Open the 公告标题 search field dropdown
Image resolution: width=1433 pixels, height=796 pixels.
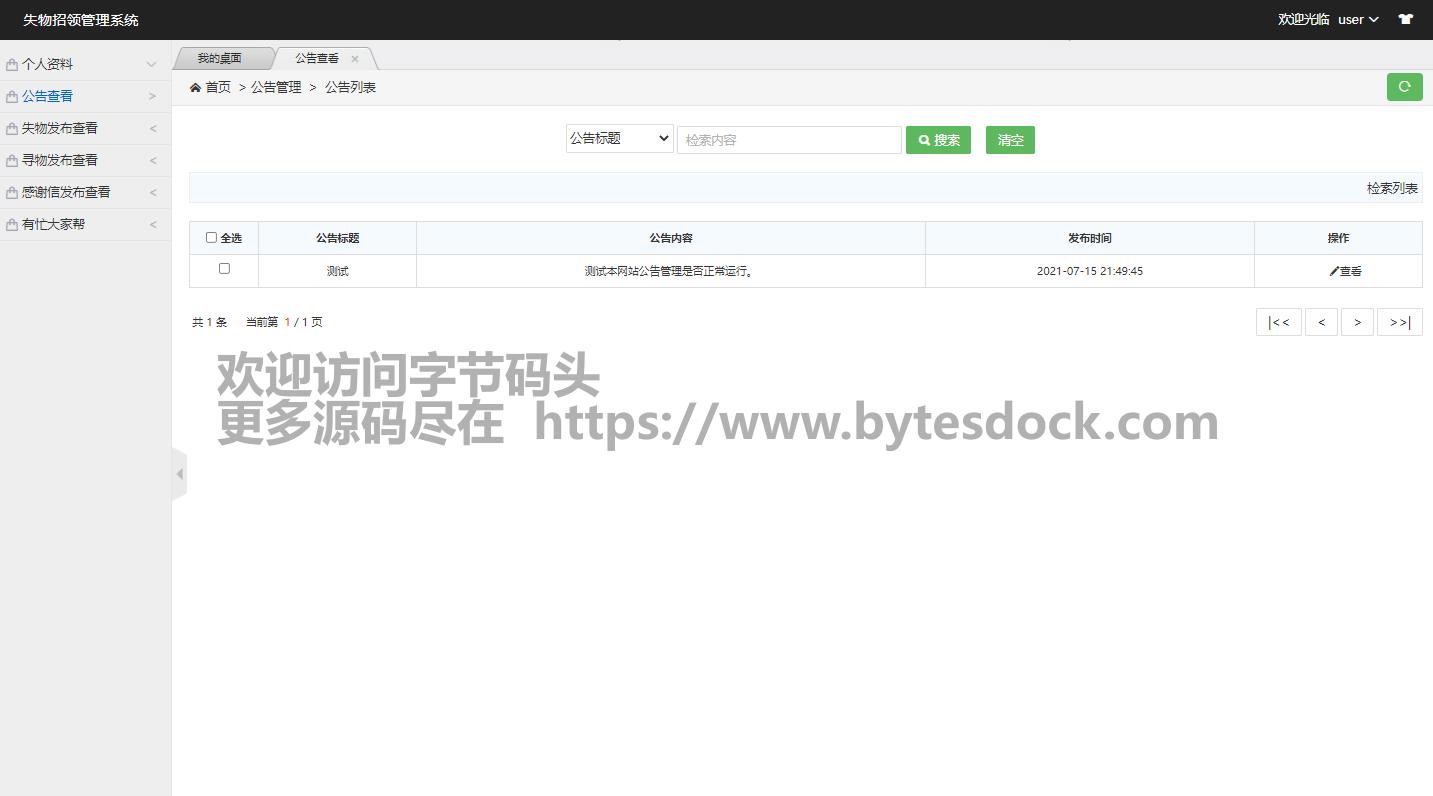click(x=619, y=139)
